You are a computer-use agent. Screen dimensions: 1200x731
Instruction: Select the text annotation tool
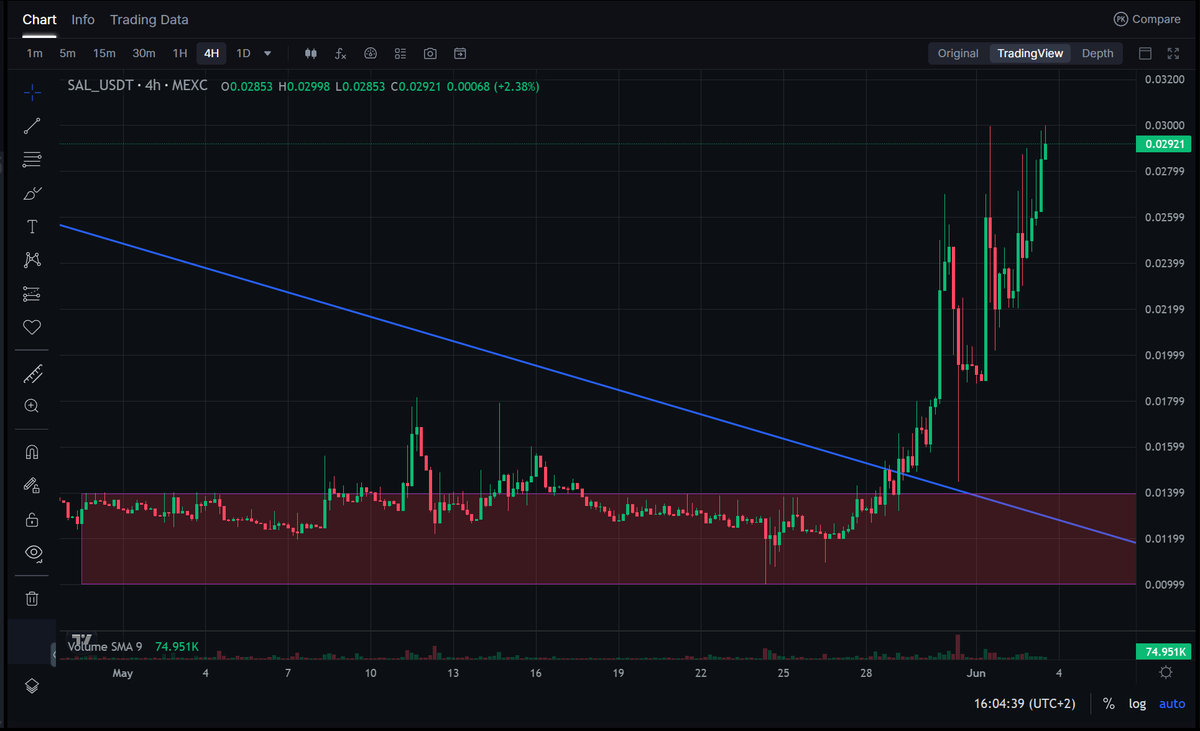32,227
